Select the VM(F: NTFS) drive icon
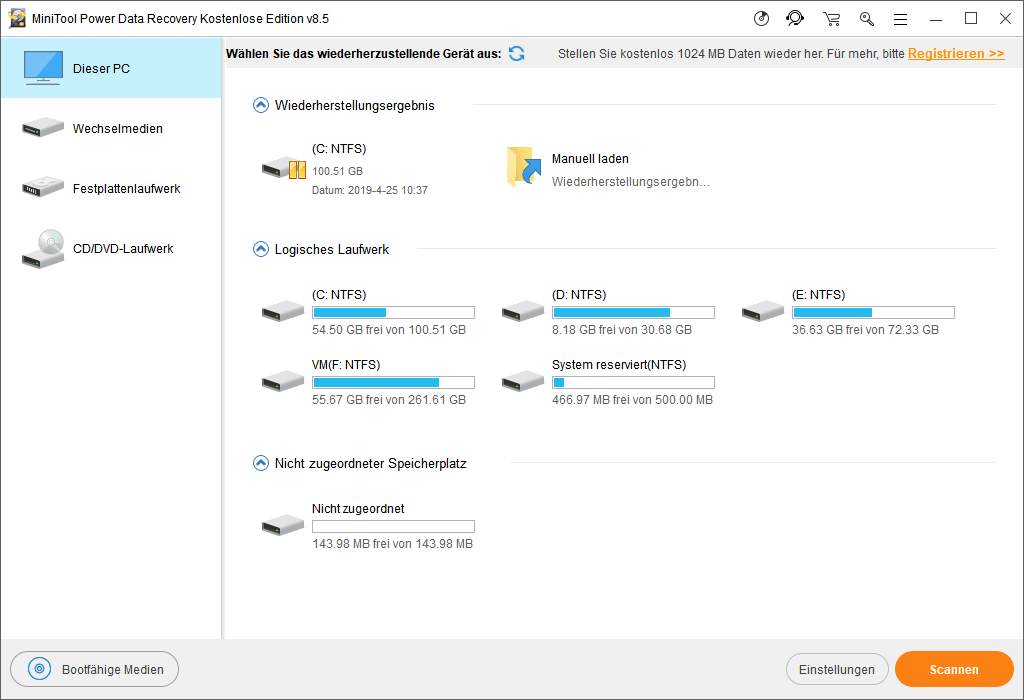This screenshot has width=1024, height=700. coord(283,381)
